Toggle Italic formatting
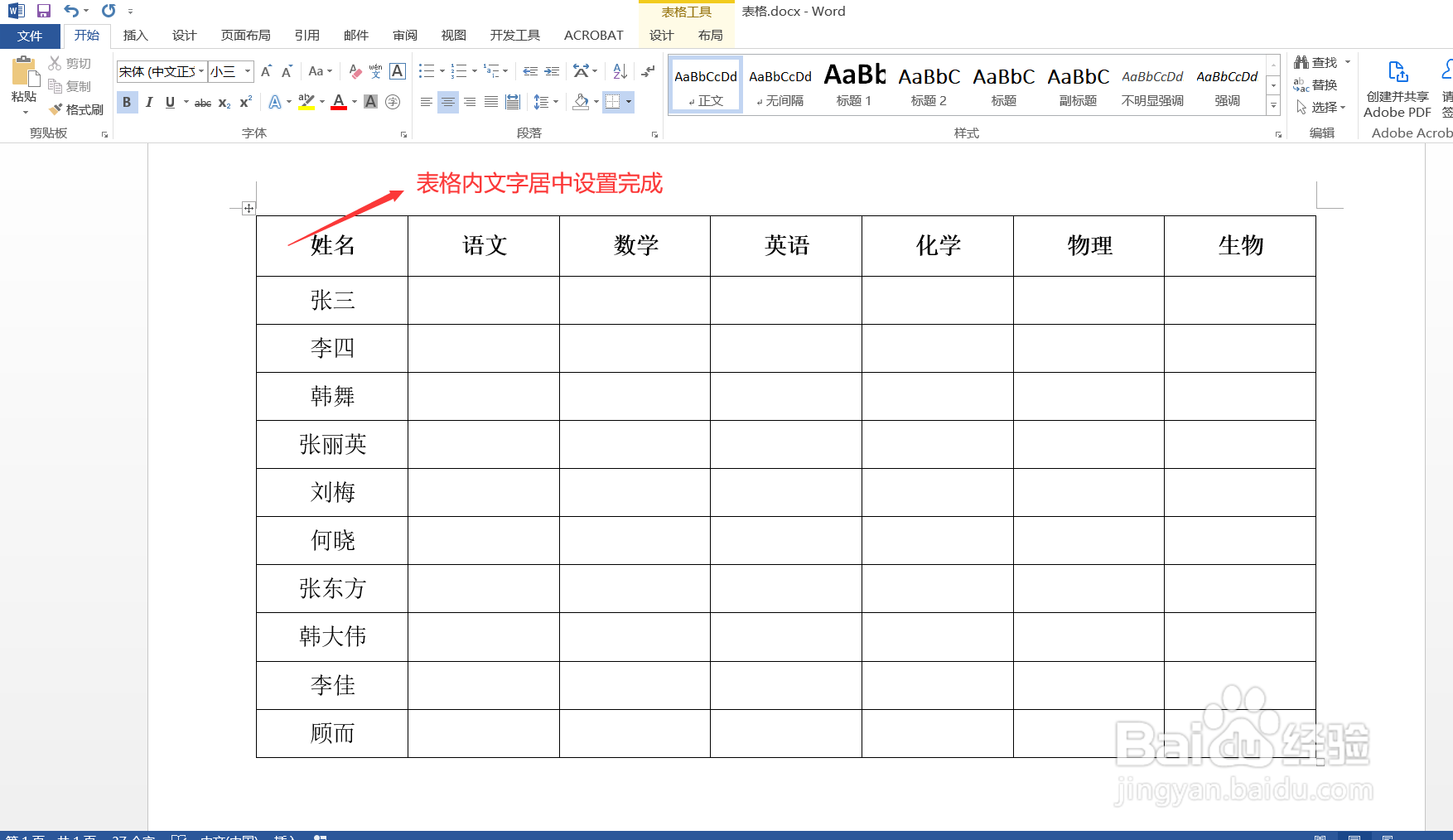This screenshot has height=840, width=1453. click(x=148, y=102)
